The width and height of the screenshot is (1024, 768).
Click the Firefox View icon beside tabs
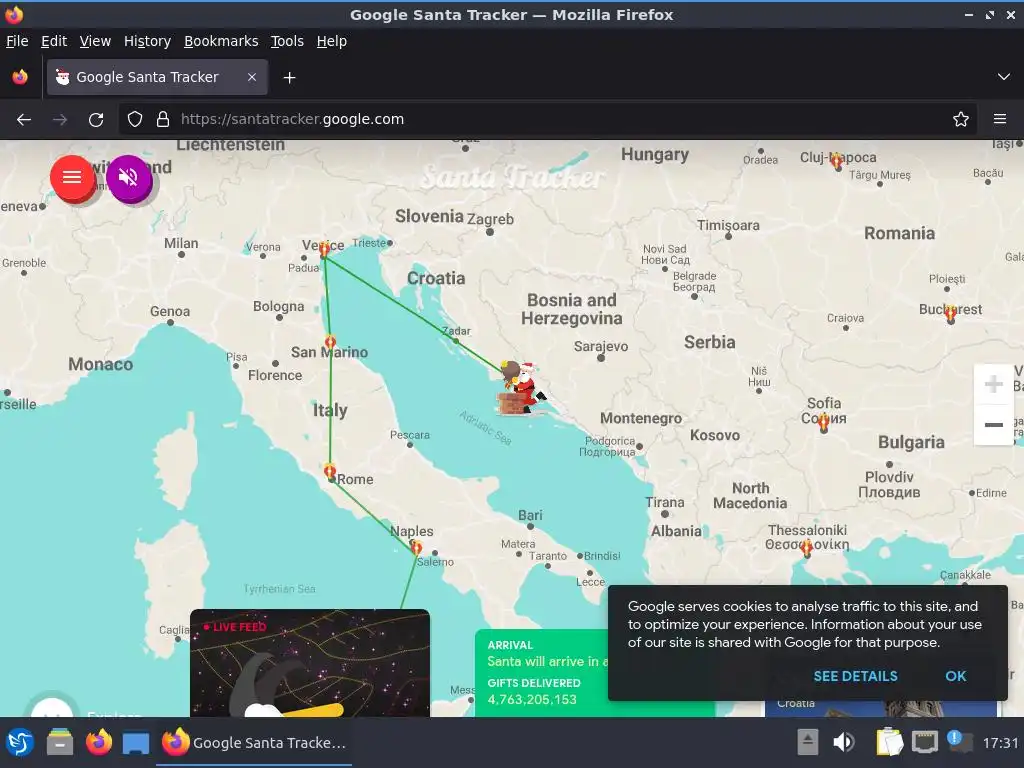click(20, 77)
